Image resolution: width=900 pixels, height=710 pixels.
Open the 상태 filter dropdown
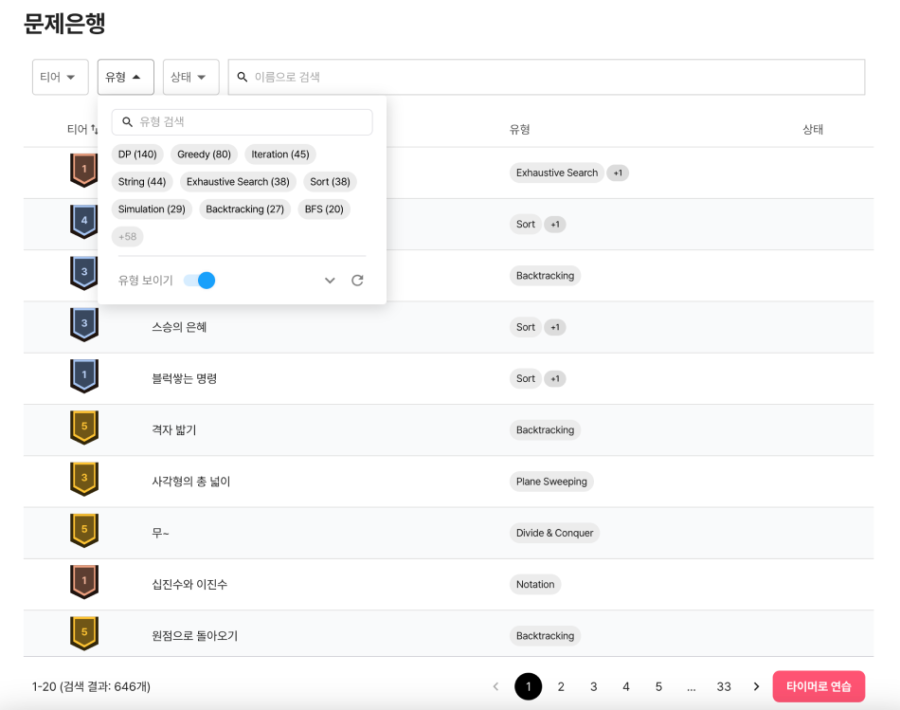tap(191, 77)
